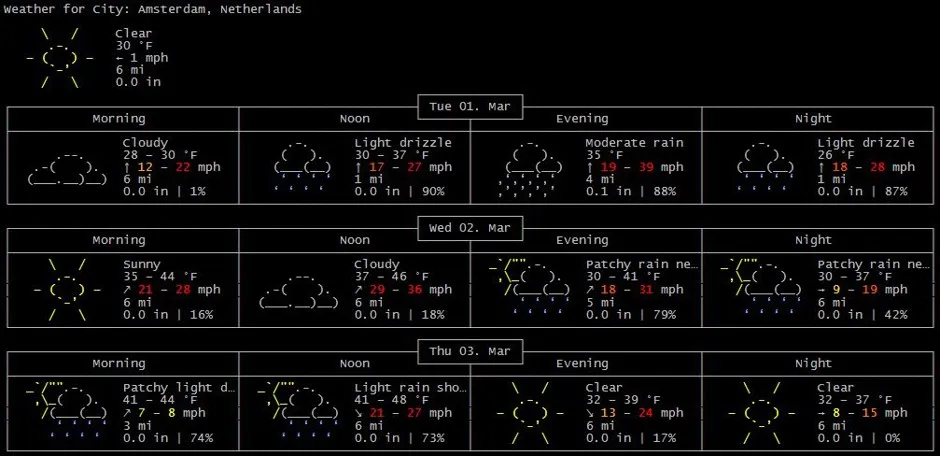Click Tuesday morning's 'Cloudy' label
Image resolution: width=940 pixels, height=456 pixels.
coord(146,143)
